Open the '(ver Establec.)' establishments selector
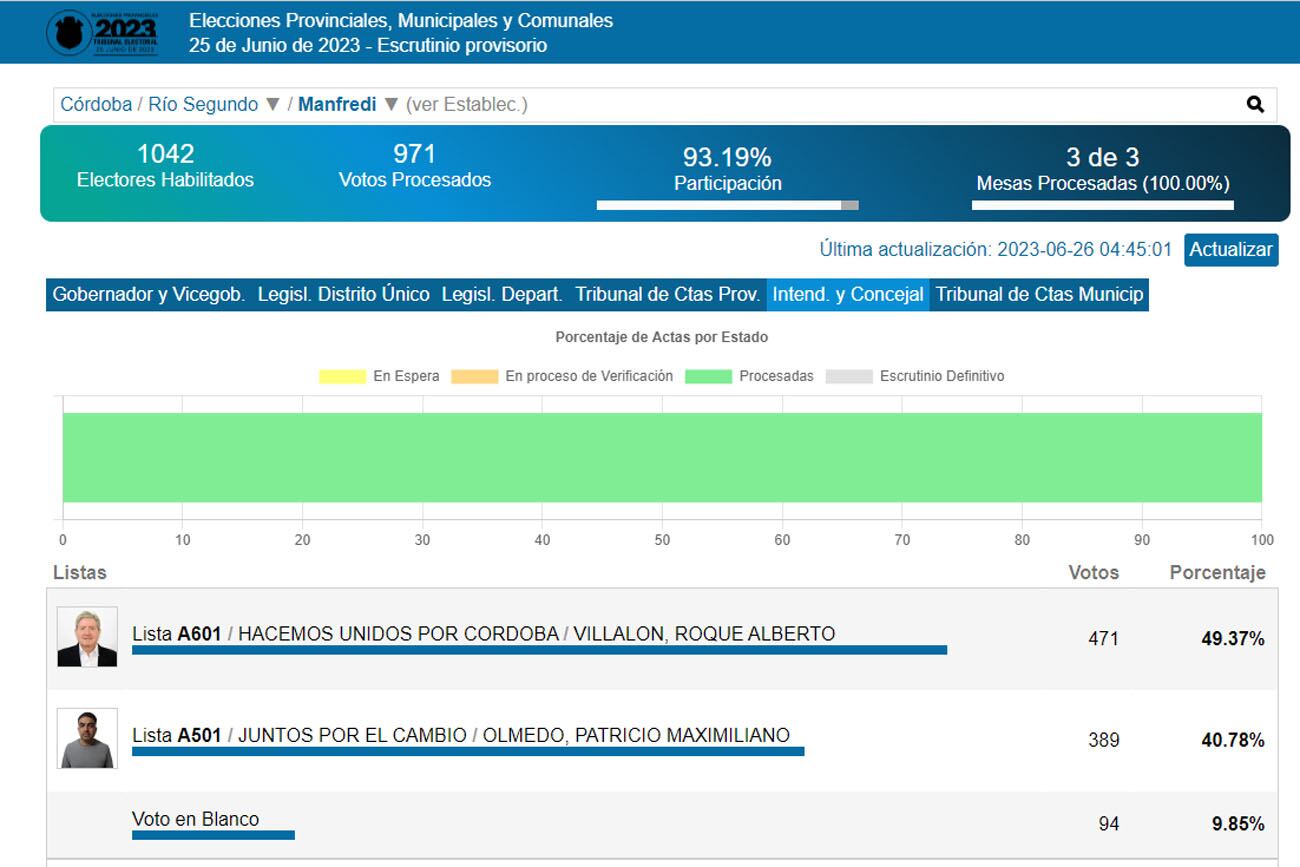Viewport: 1300px width, 867px height. coord(466,104)
